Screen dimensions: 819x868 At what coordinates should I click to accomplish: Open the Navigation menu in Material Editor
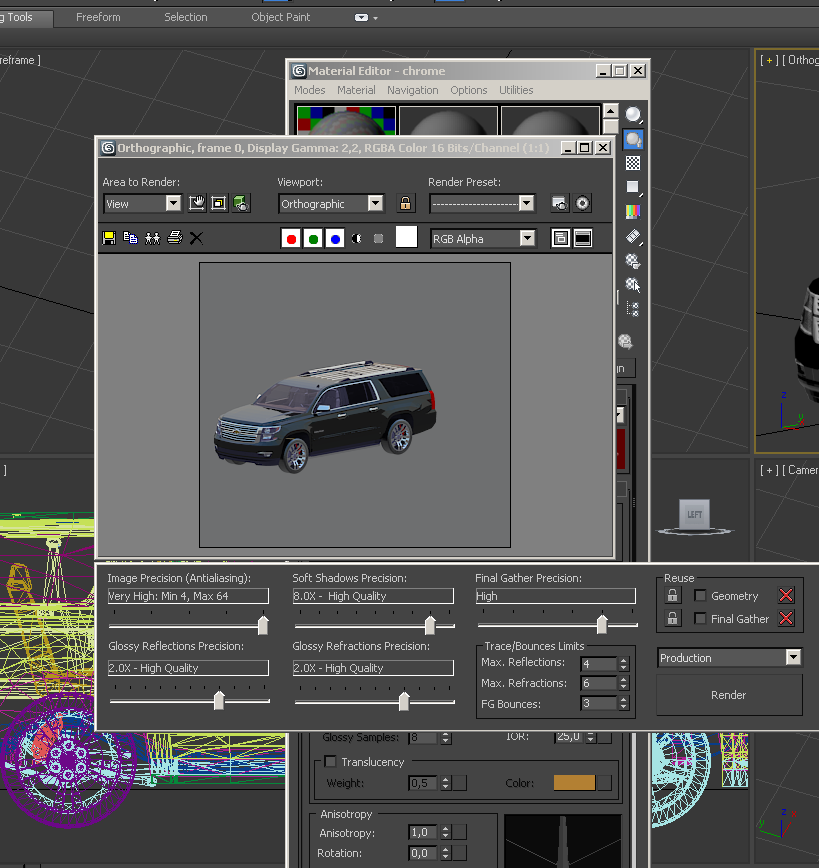[413, 90]
